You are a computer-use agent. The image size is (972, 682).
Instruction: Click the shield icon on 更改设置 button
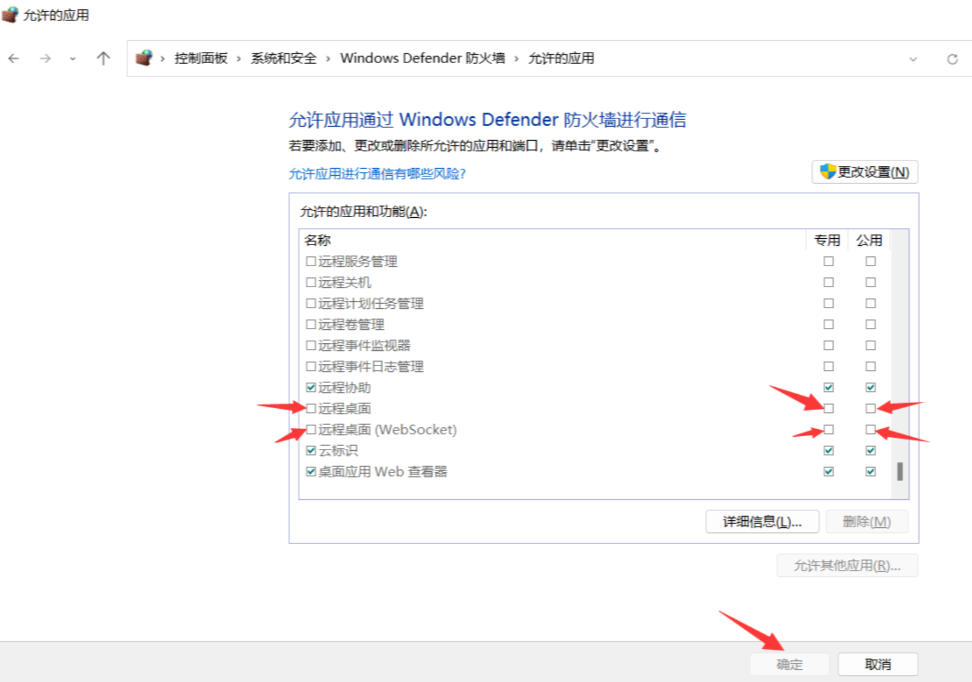coord(827,172)
